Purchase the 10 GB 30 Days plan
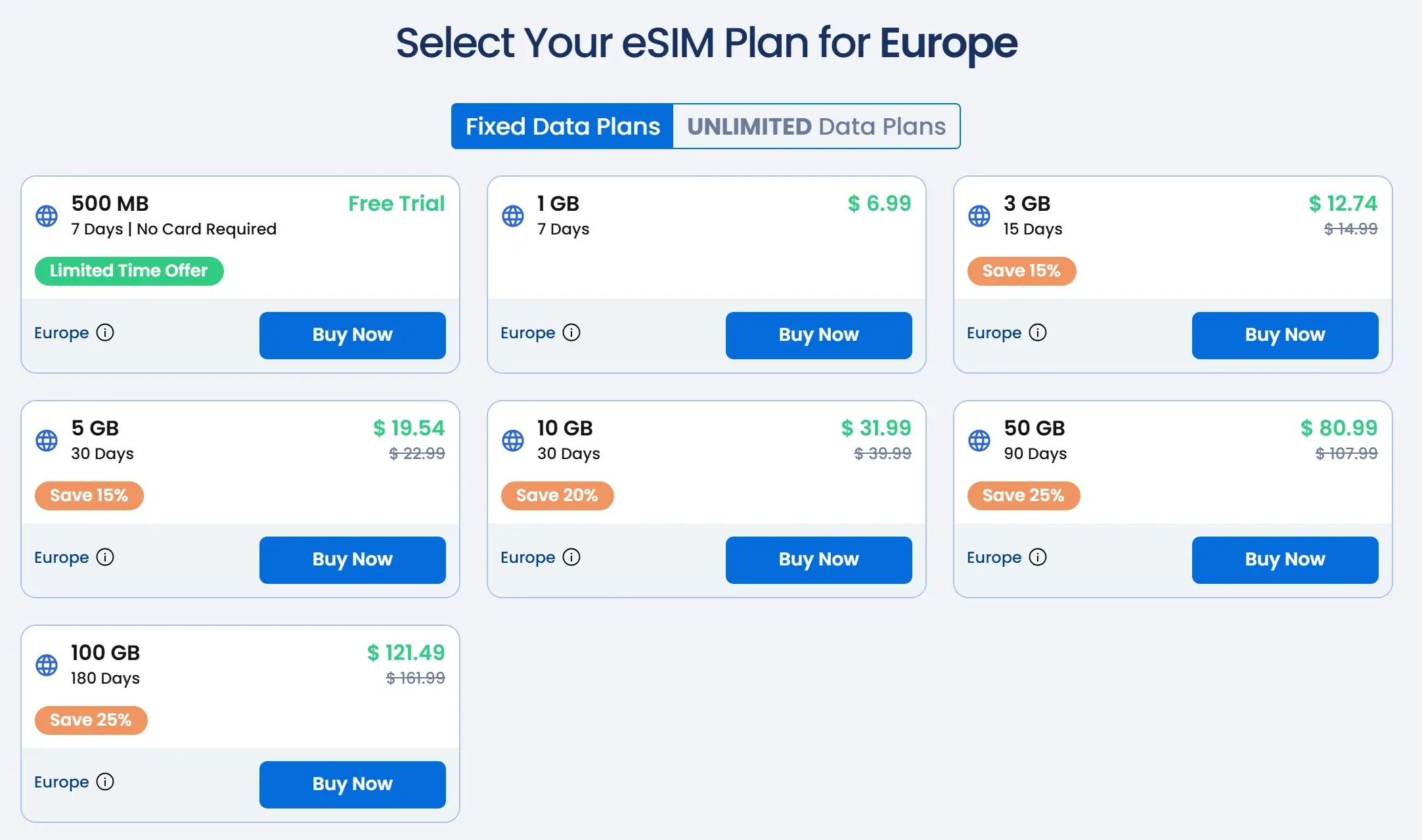 tap(818, 560)
